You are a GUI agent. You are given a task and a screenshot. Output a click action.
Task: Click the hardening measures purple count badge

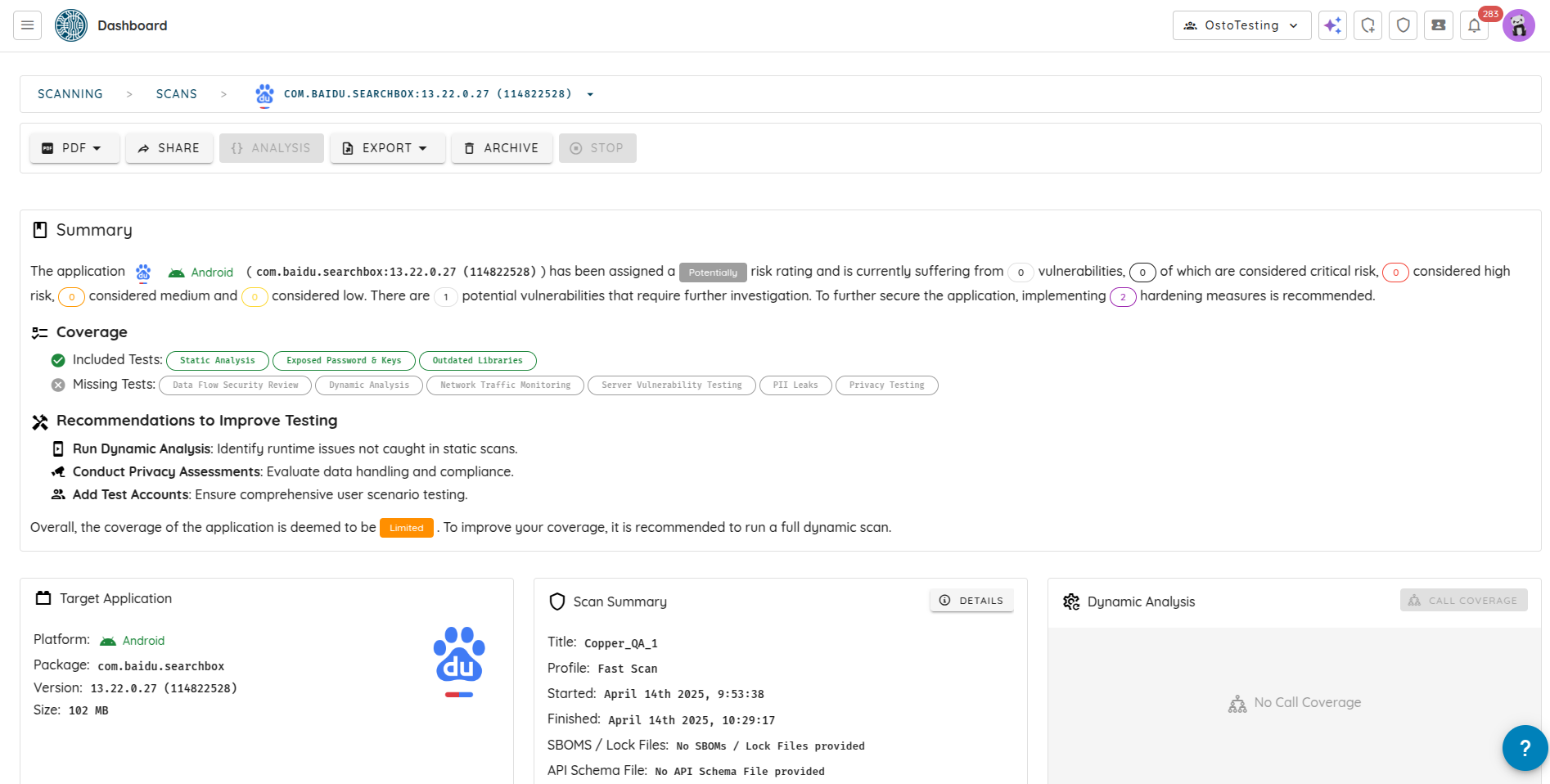click(x=1123, y=297)
